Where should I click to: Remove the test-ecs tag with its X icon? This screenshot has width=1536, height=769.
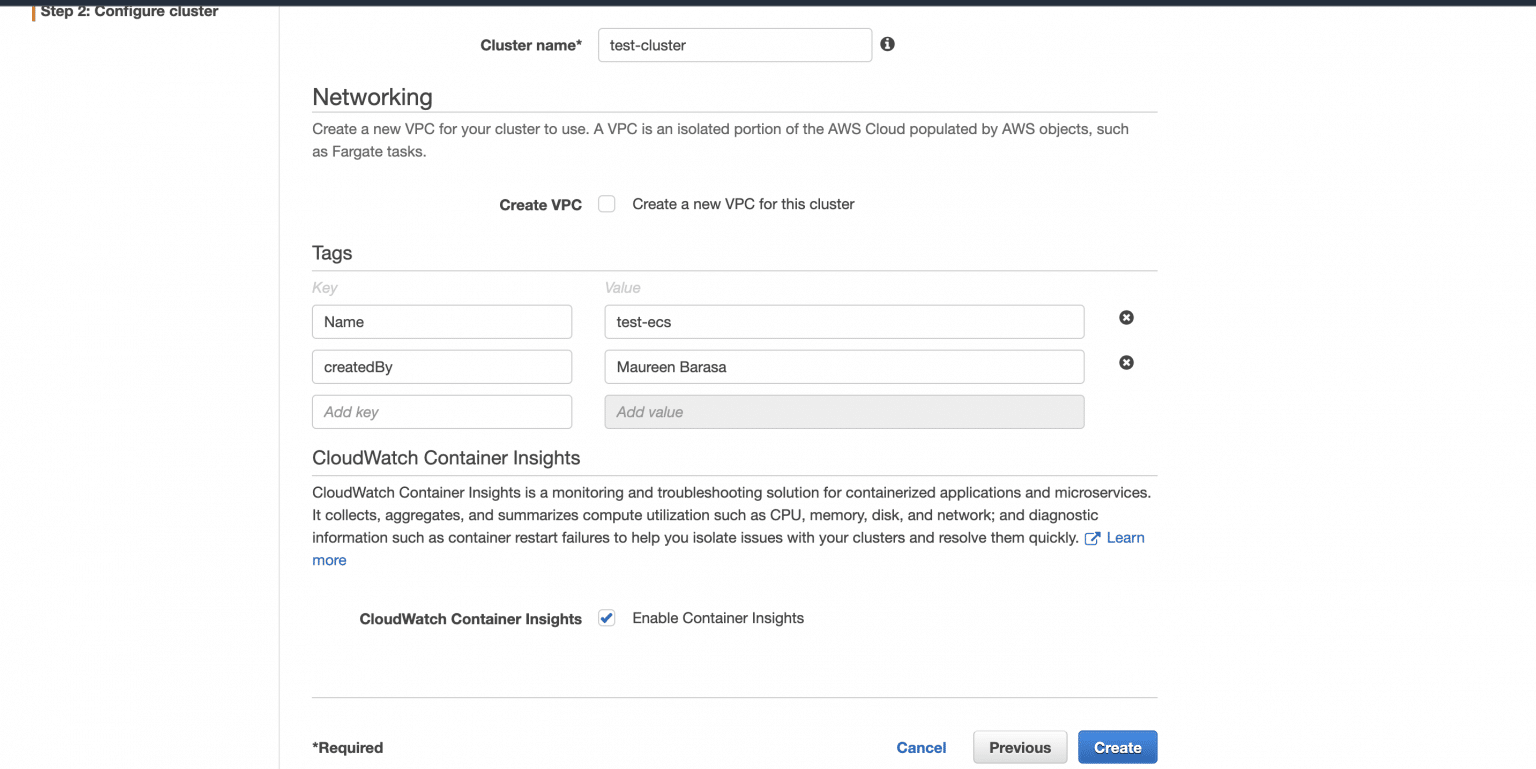[x=1126, y=317]
